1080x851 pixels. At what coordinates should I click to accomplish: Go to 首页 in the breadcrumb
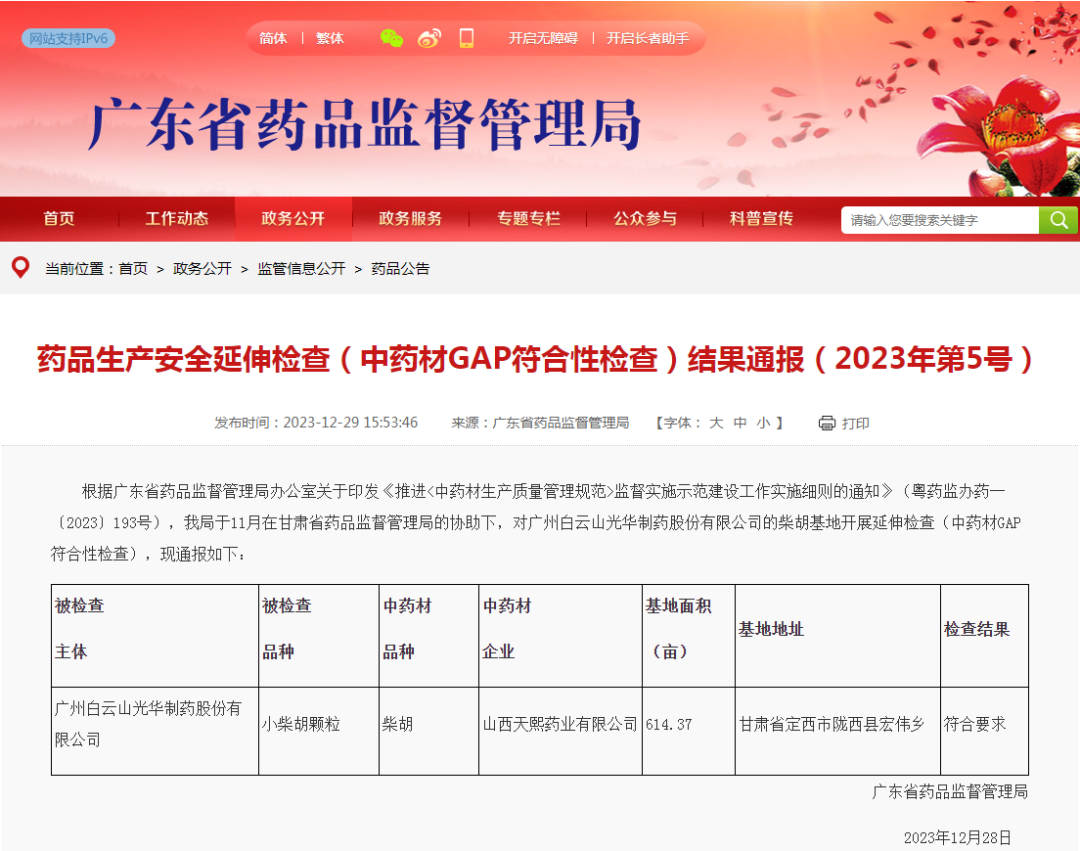[133, 269]
